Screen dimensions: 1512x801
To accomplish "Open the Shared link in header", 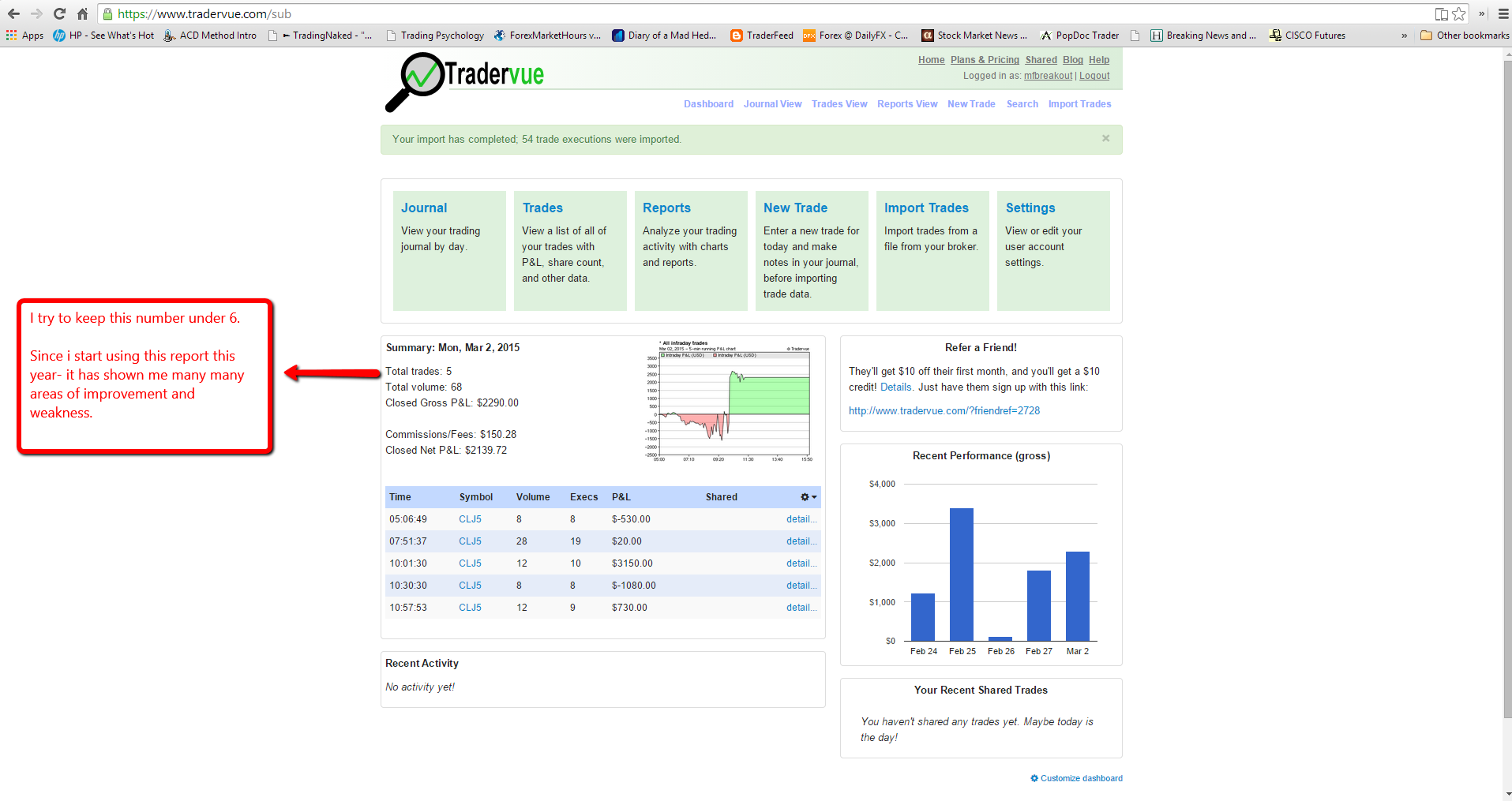I will pos(1041,60).
